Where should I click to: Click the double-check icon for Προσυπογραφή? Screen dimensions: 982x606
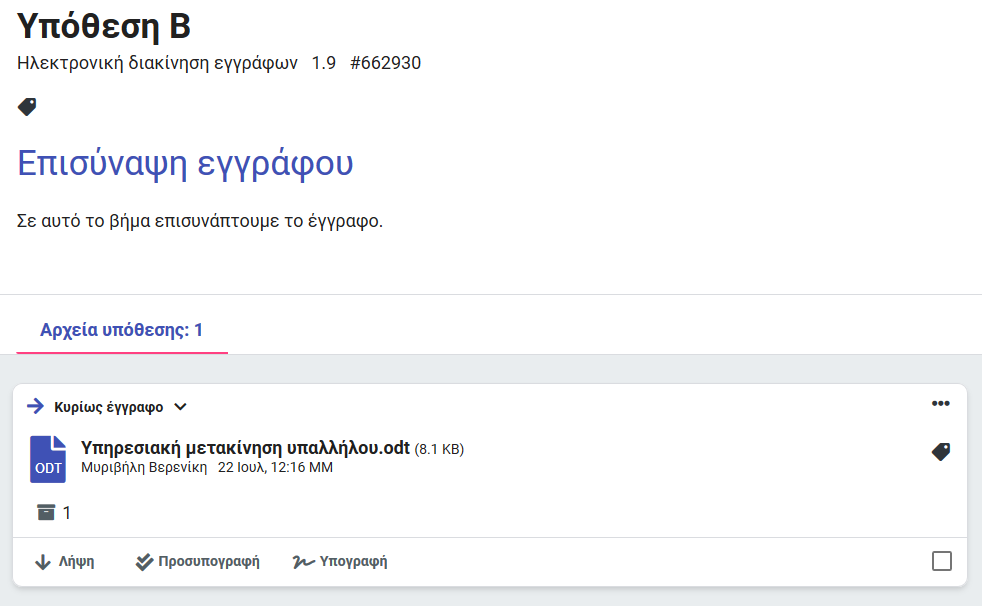(144, 562)
